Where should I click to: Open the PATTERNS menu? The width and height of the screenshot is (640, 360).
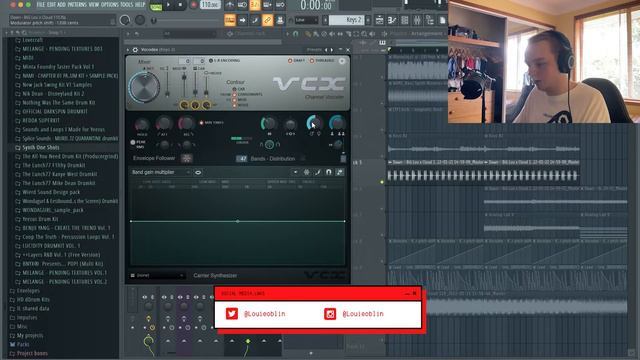coord(77,4)
